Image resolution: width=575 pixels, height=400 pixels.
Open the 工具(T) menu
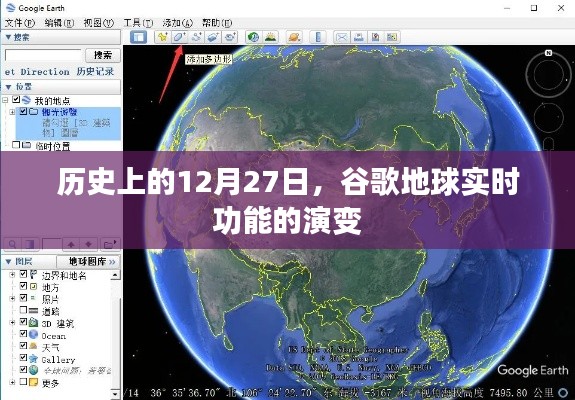tap(138, 23)
